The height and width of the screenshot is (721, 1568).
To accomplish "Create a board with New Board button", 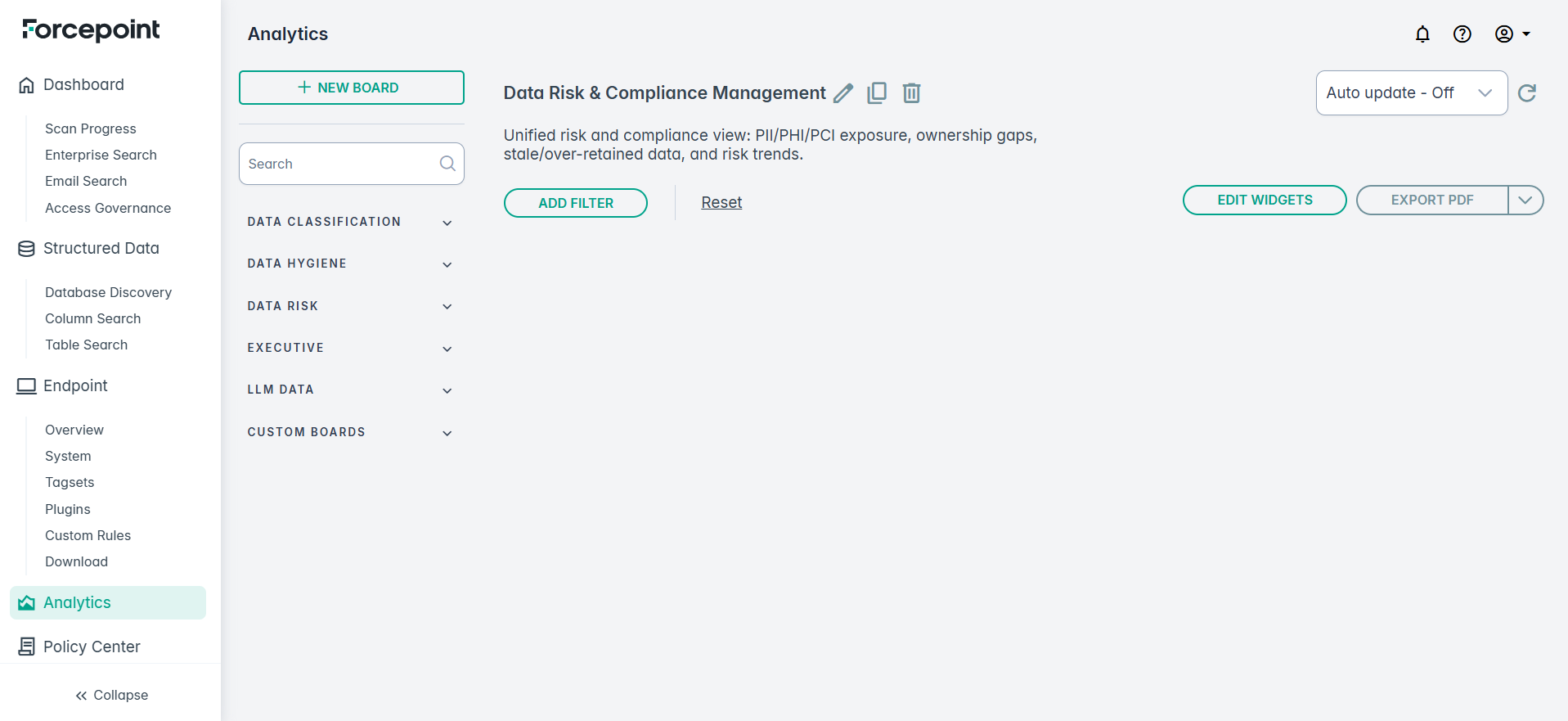I will click(x=351, y=88).
